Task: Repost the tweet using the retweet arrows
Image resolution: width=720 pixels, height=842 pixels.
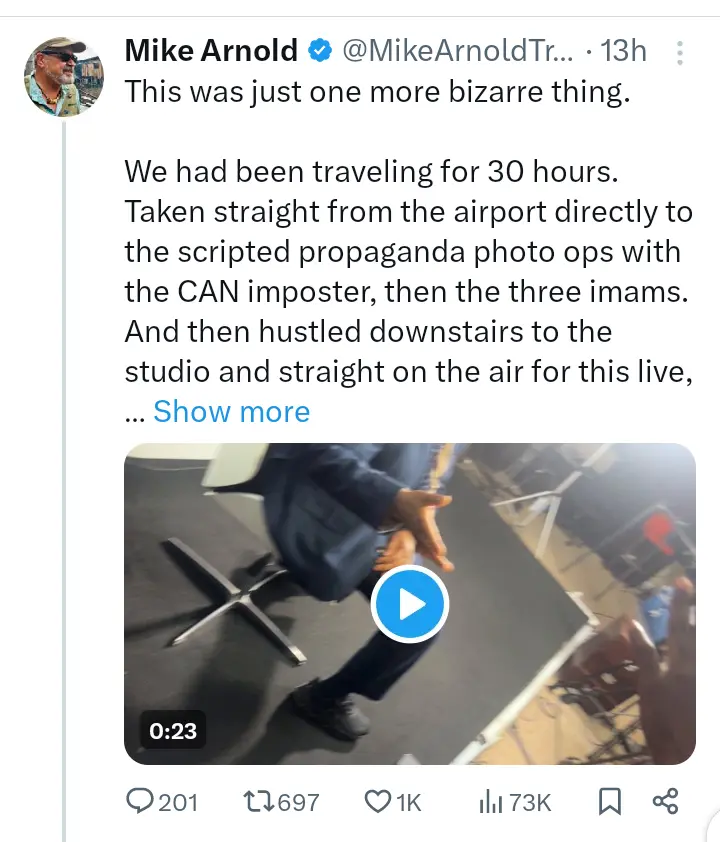Action: pyautogui.click(x=257, y=801)
